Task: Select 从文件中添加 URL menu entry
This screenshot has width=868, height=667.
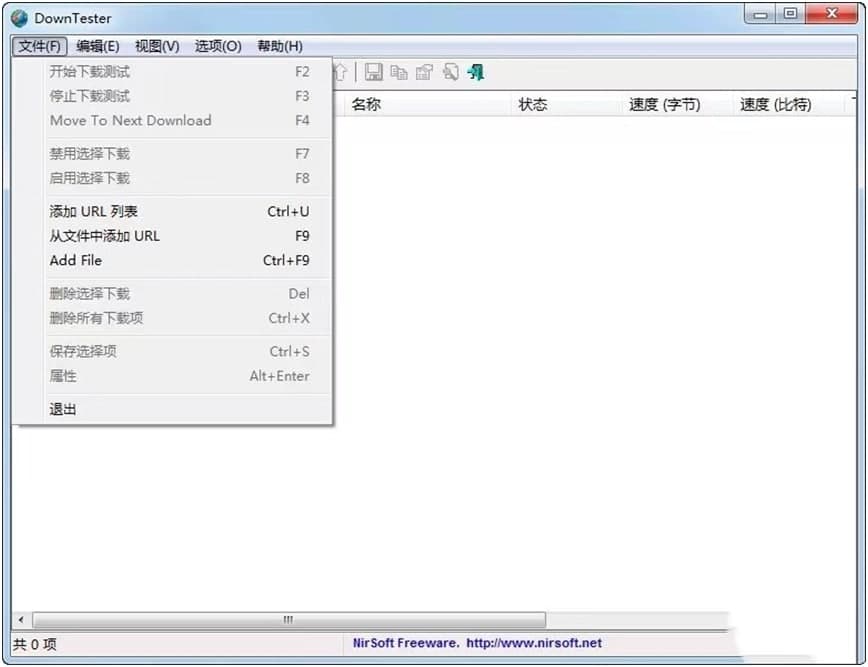Action: [103, 236]
